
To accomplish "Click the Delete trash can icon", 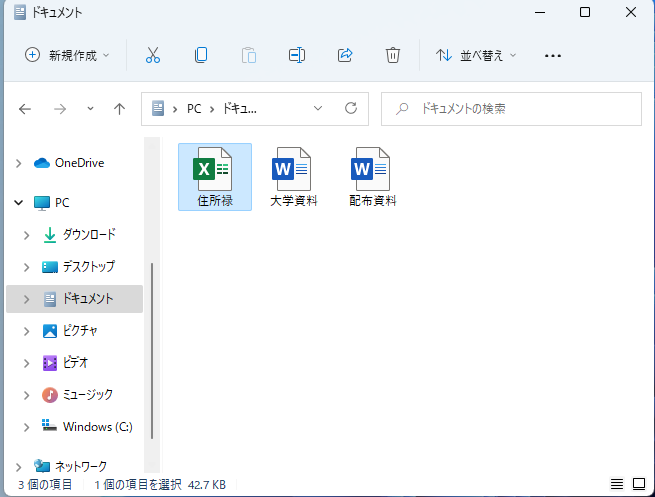I will click(393, 55).
